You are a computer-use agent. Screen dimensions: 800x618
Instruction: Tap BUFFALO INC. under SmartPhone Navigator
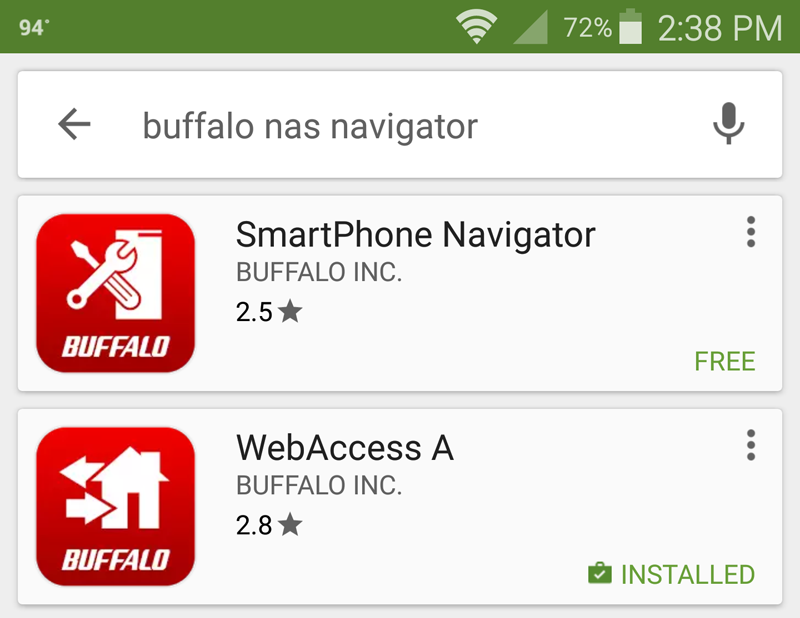pyautogui.click(x=319, y=272)
